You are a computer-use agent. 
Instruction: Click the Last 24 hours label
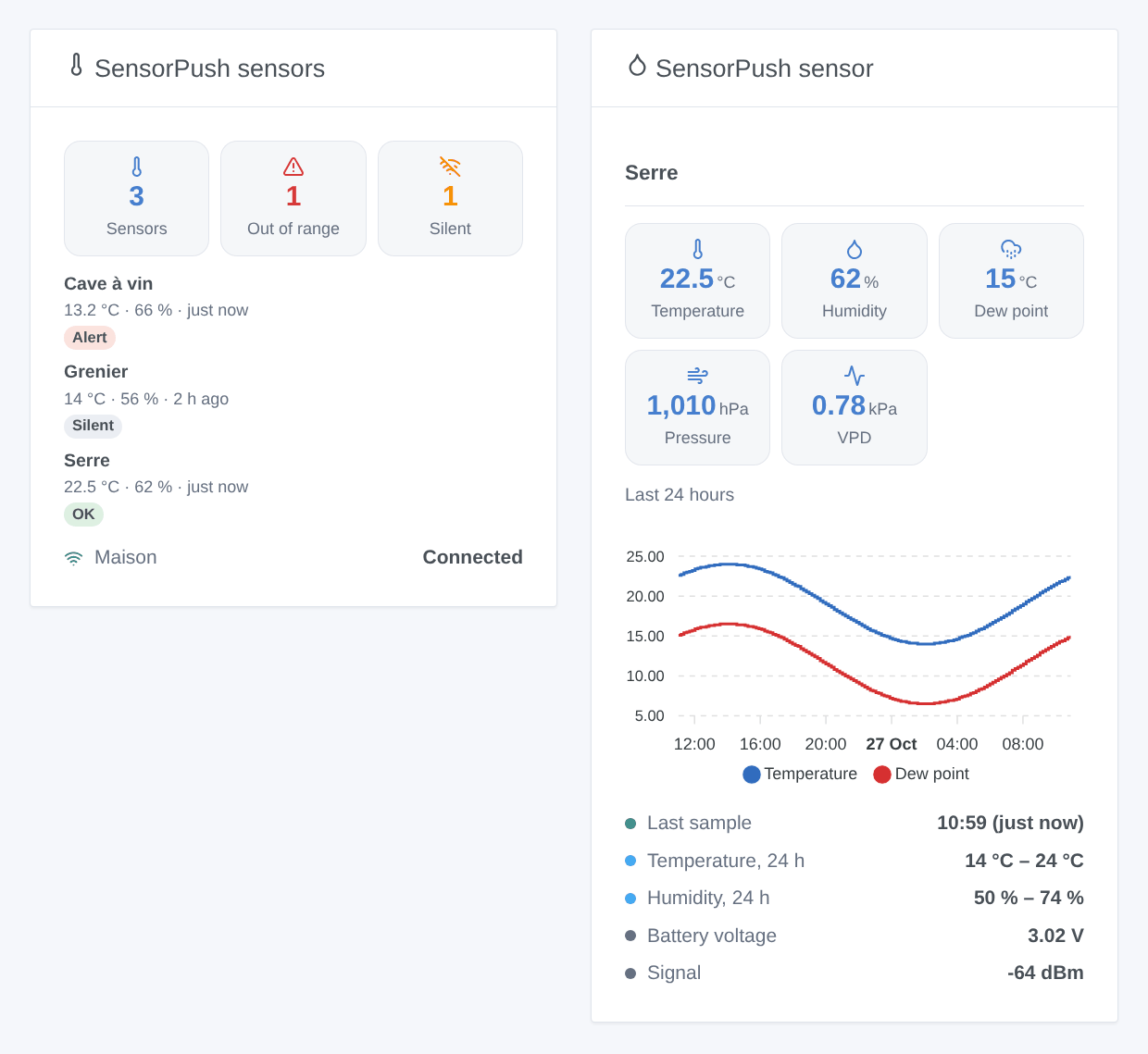click(680, 495)
